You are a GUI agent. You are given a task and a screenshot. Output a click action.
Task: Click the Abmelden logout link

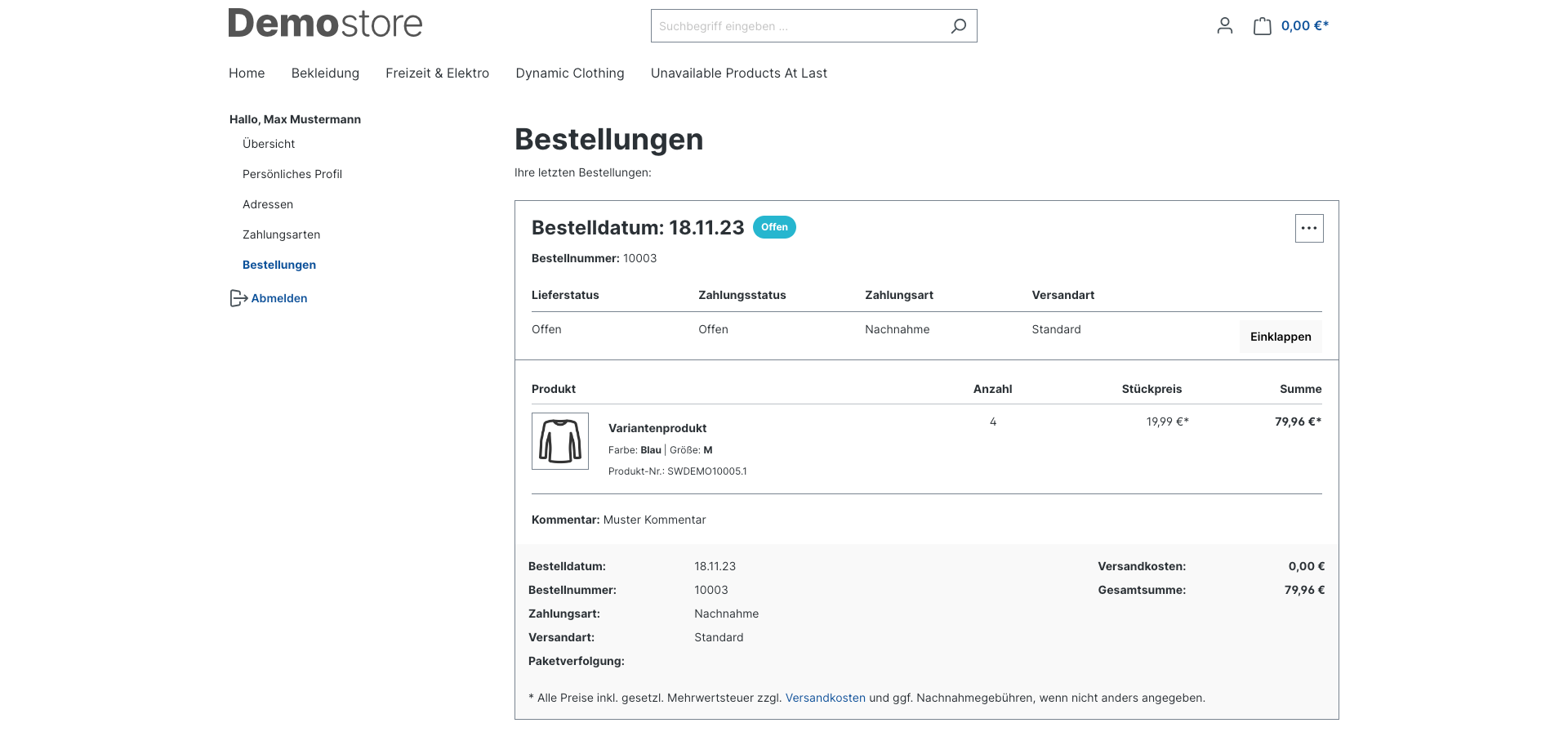coord(279,298)
